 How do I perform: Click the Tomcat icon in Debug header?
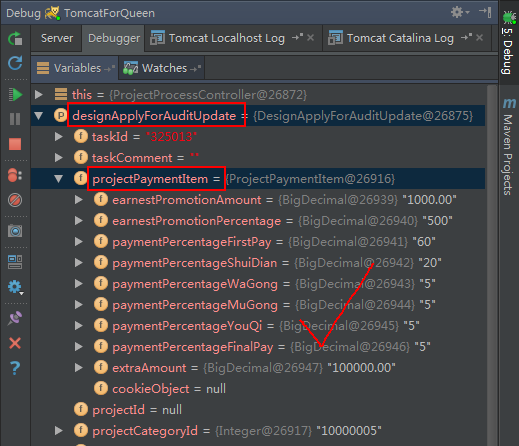click(x=52, y=13)
